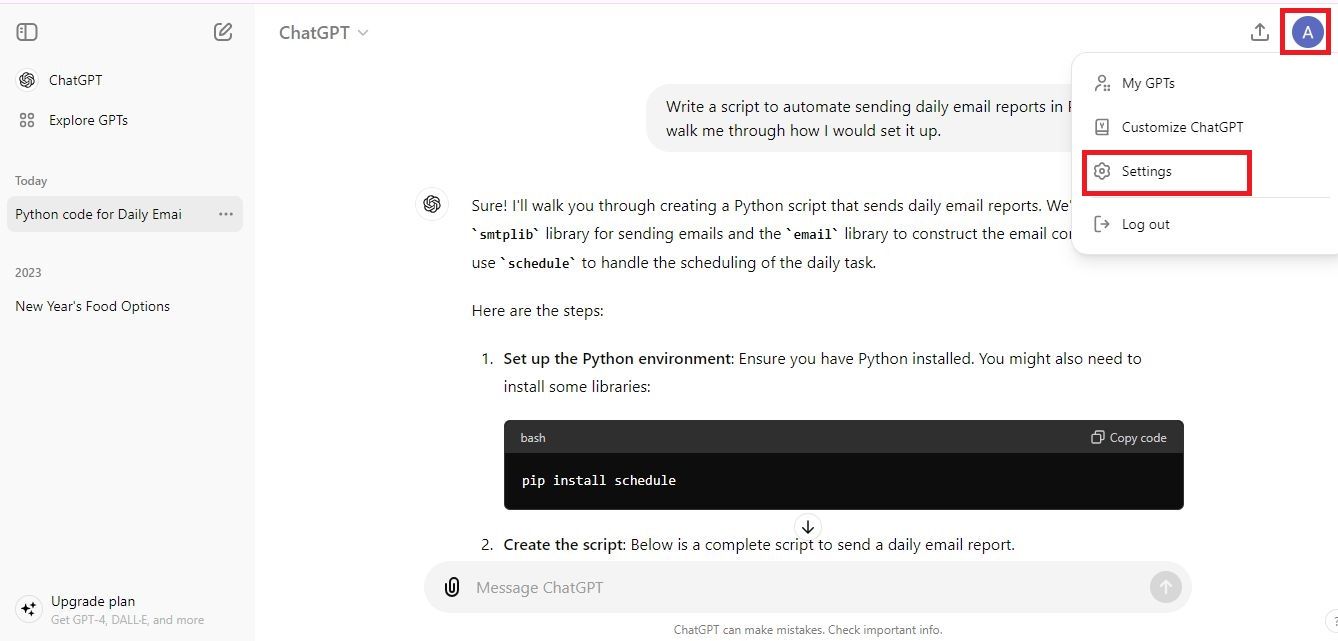Open the My GPTs menu item icon
This screenshot has height=641, width=1338.
pos(1101,83)
